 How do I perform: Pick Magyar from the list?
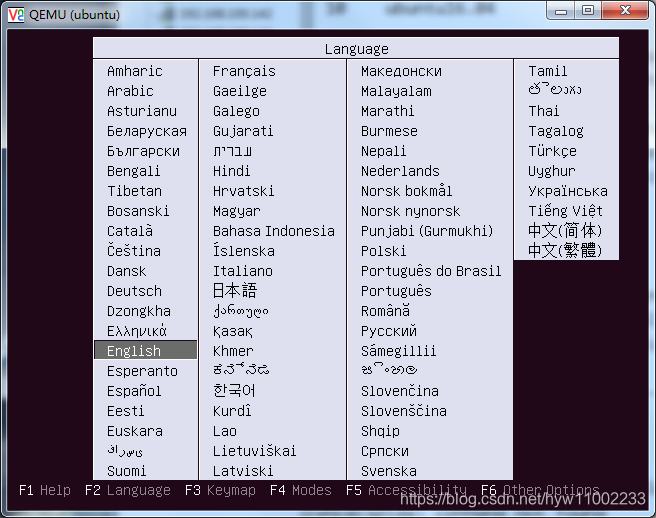(236, 211)
